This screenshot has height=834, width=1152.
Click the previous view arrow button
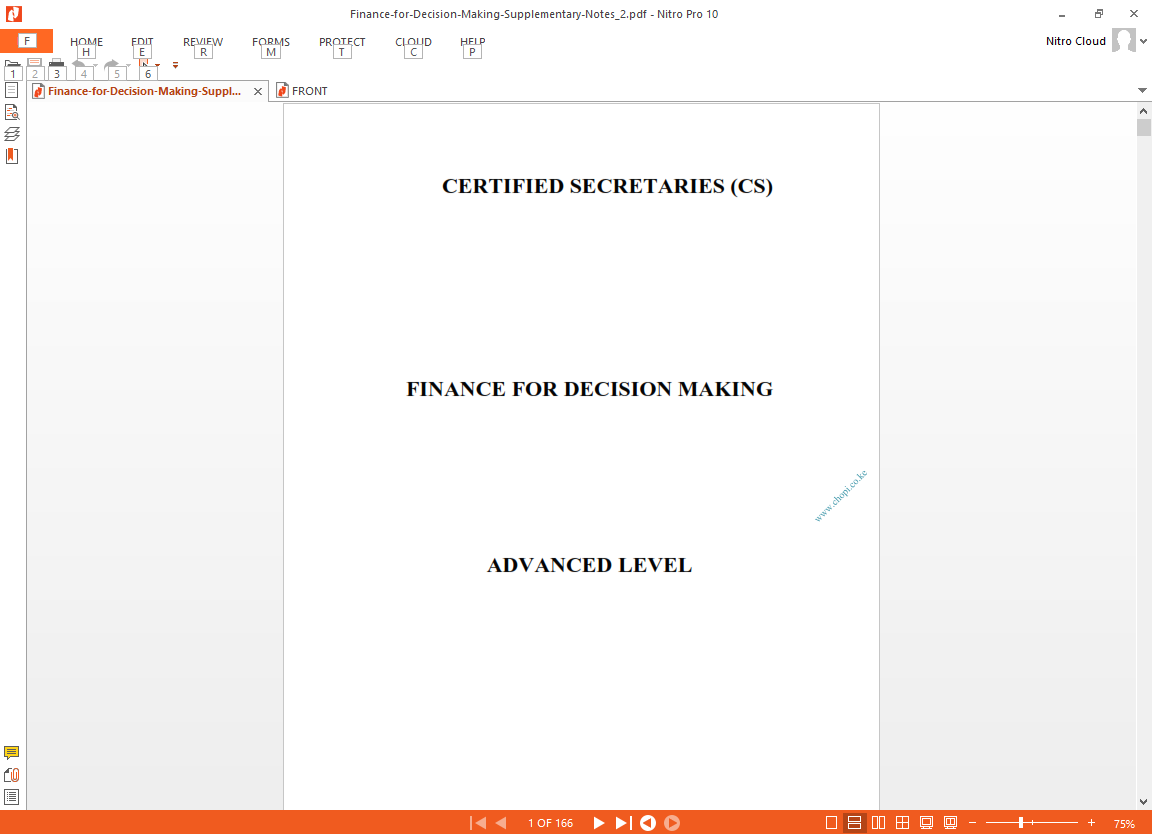[648, 823]
